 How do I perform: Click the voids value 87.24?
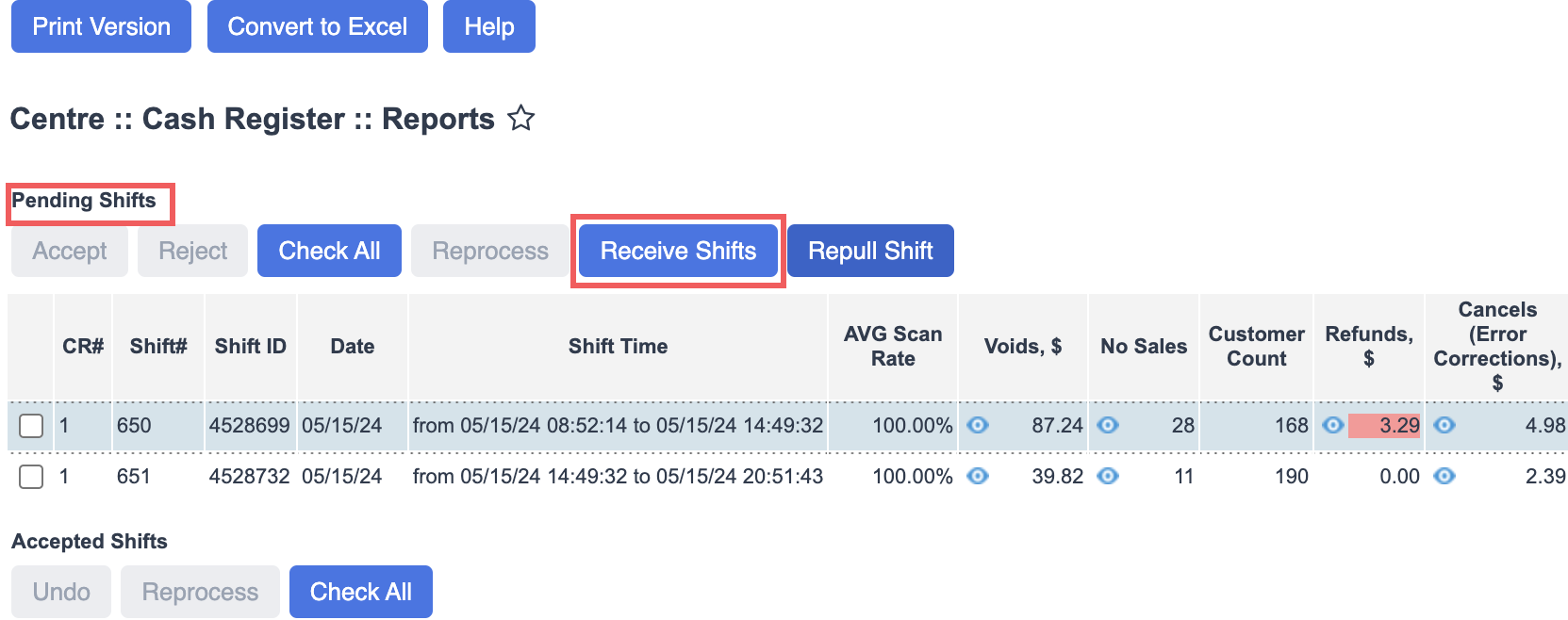1057,425
